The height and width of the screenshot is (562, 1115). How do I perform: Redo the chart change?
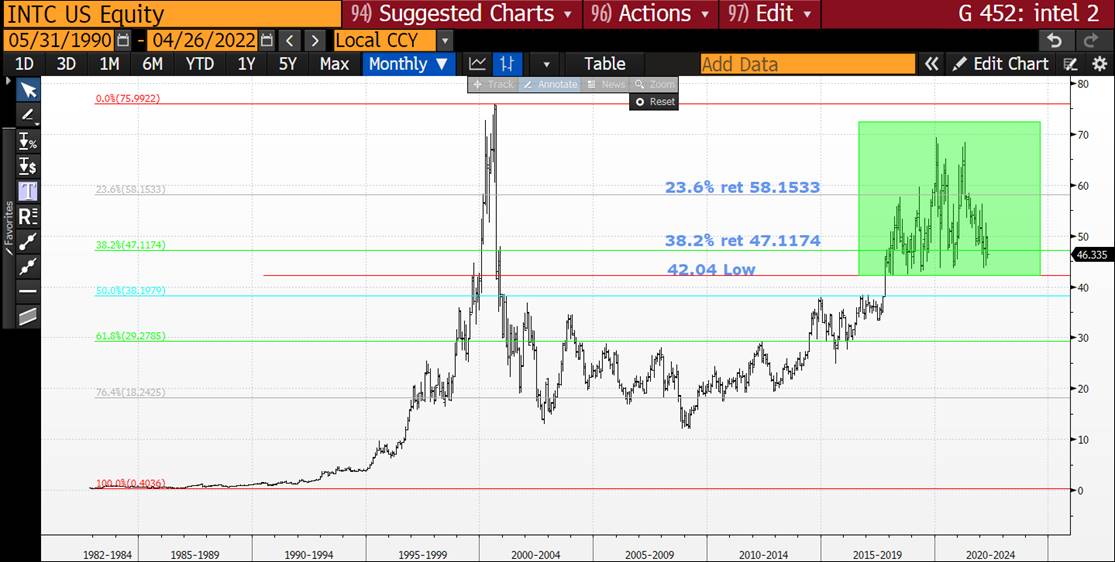(x=1091, y=40)
